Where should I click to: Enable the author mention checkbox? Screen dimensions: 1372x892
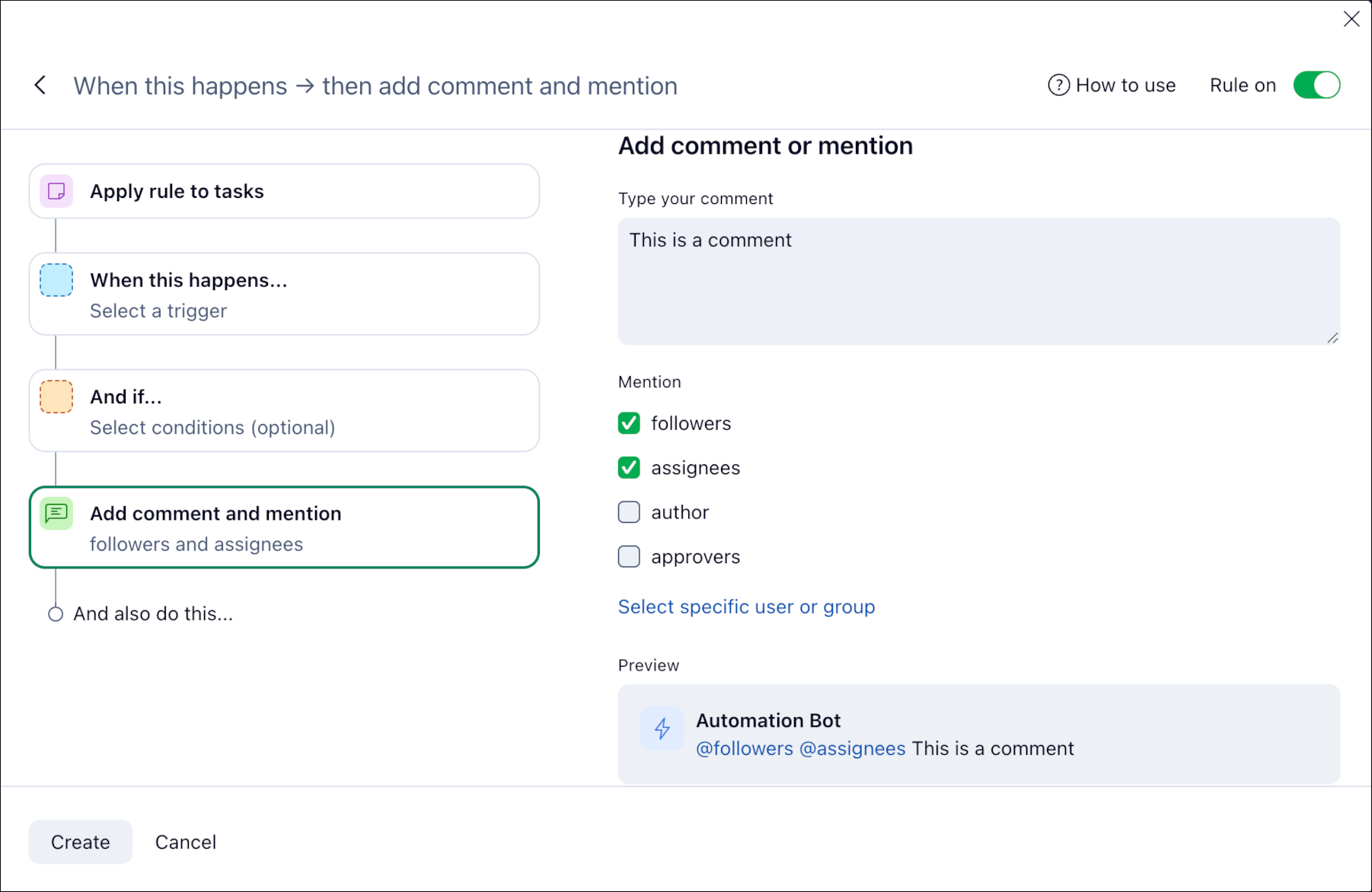[x=629, y=512]
